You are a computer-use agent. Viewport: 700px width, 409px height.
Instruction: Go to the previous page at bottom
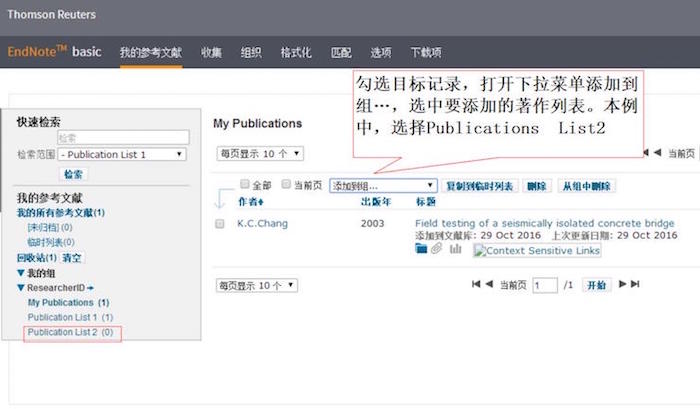490,285
